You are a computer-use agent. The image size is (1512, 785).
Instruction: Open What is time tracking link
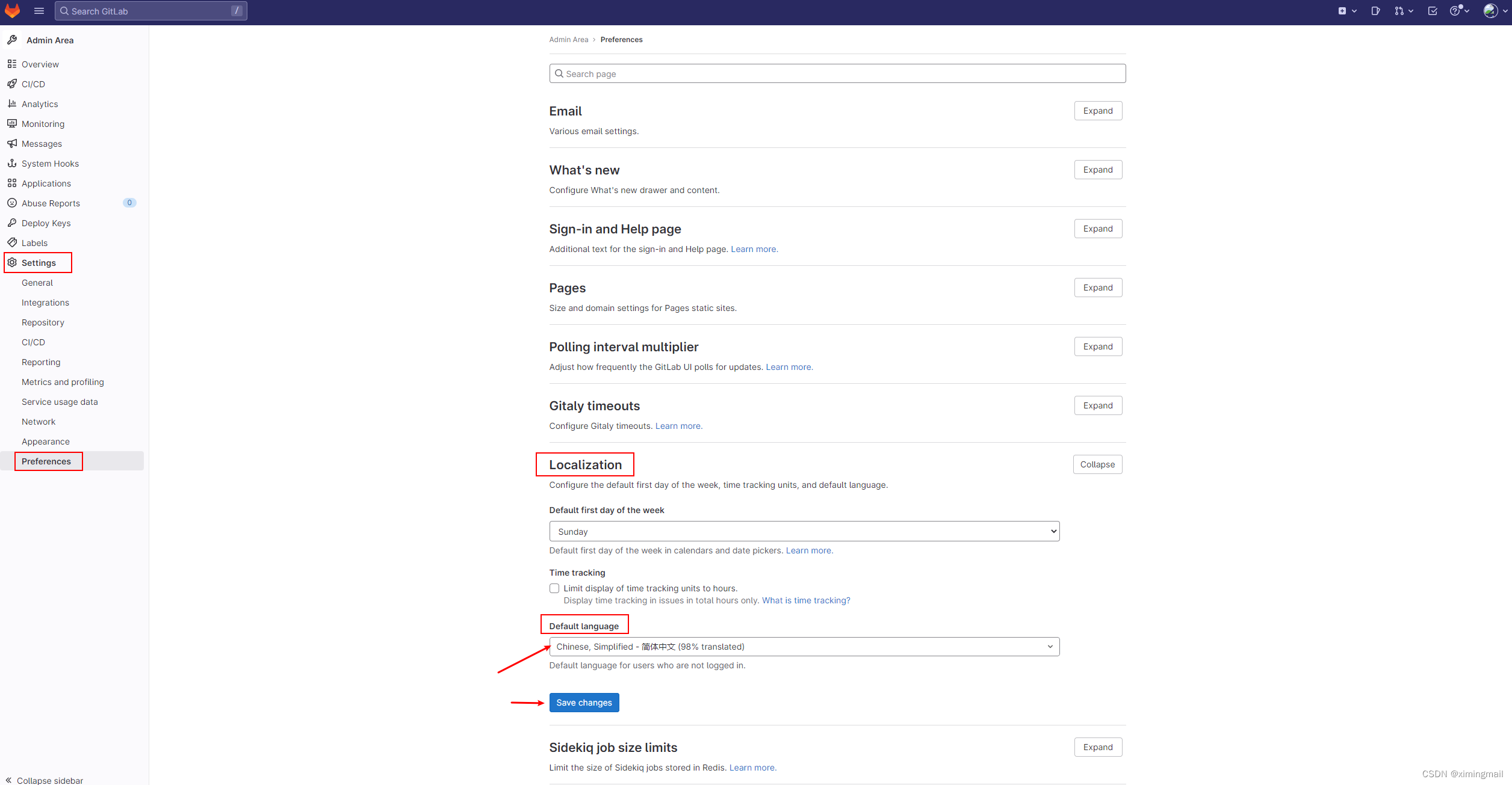806,600
